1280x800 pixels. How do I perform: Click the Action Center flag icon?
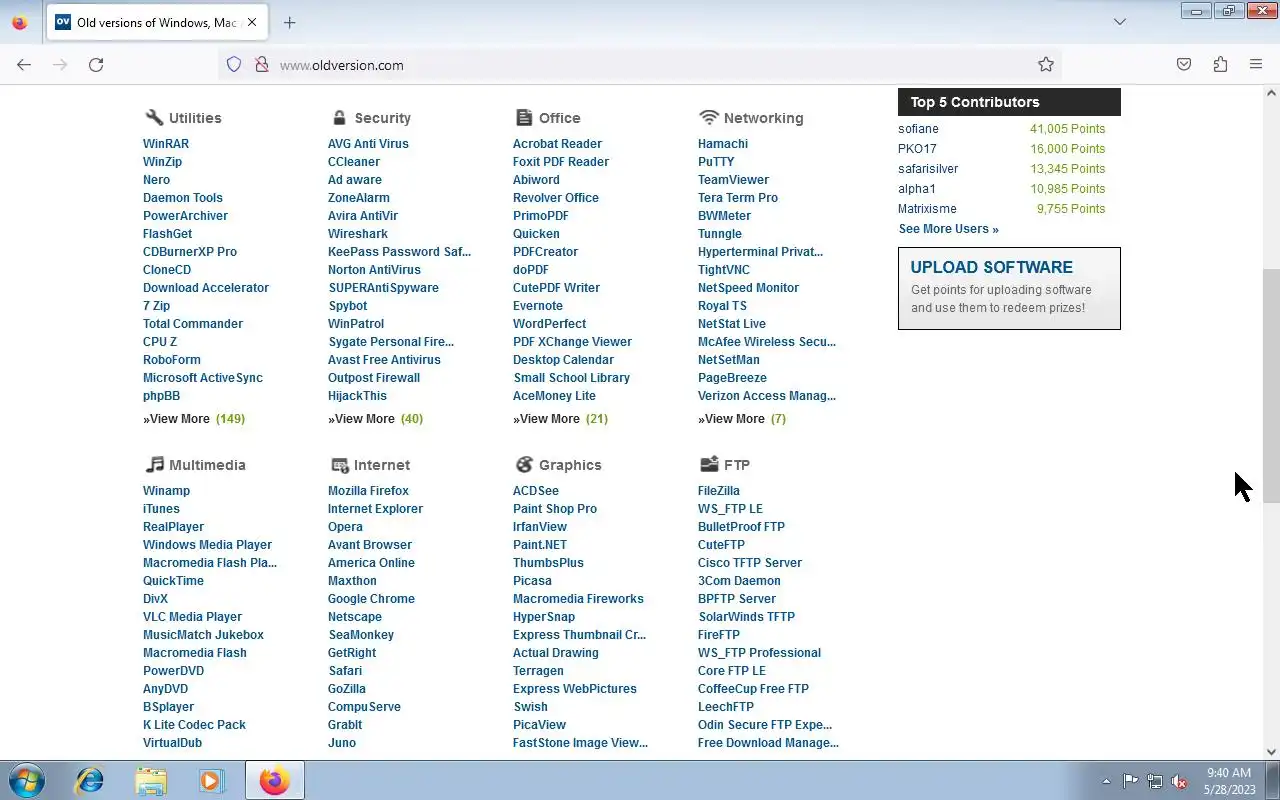click(1130, 781)
